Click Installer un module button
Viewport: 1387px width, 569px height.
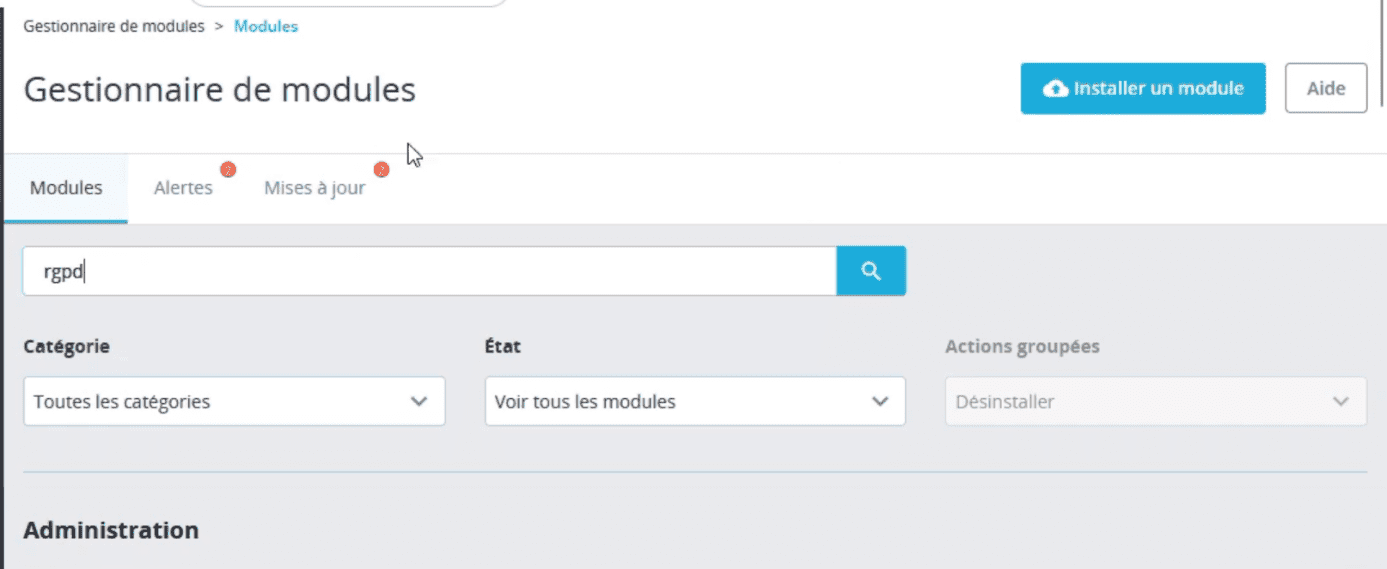click(x=1143, y=89)
